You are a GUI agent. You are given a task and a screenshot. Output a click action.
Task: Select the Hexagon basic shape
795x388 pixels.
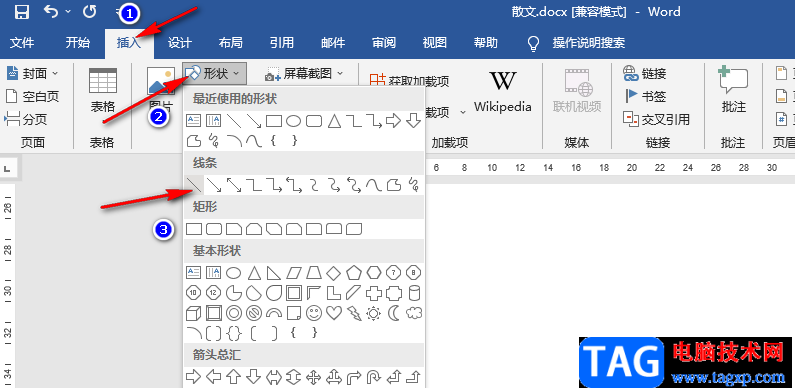(x=374, y=273)
